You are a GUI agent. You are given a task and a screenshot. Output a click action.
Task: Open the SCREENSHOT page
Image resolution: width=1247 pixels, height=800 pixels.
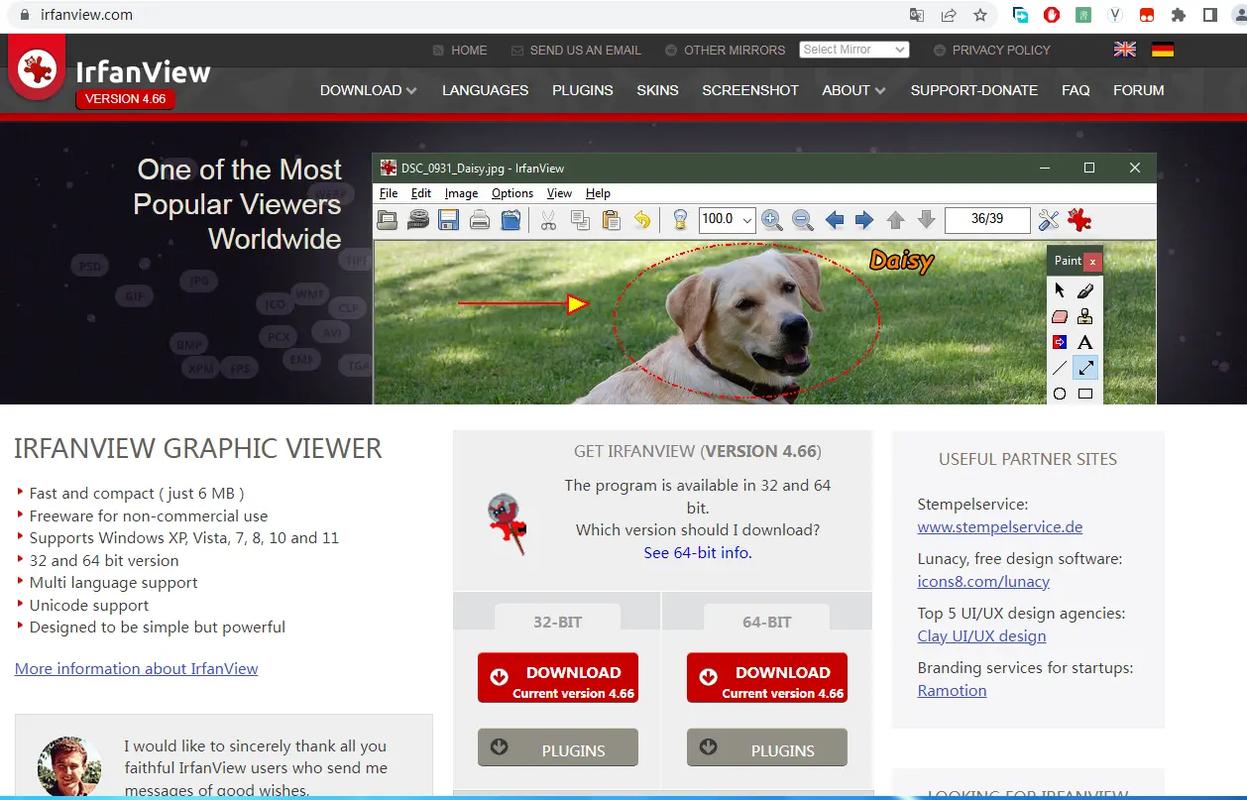750,90
